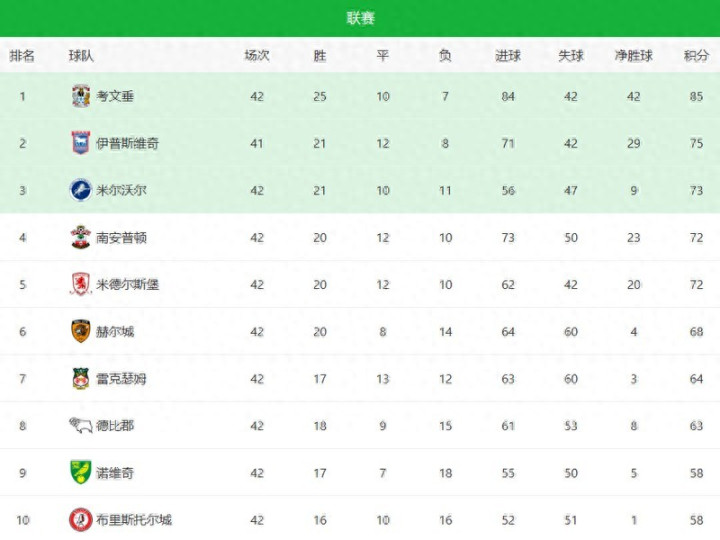
Task: Click the 德比郡 ram crest icon
Action: pos(81,425)
